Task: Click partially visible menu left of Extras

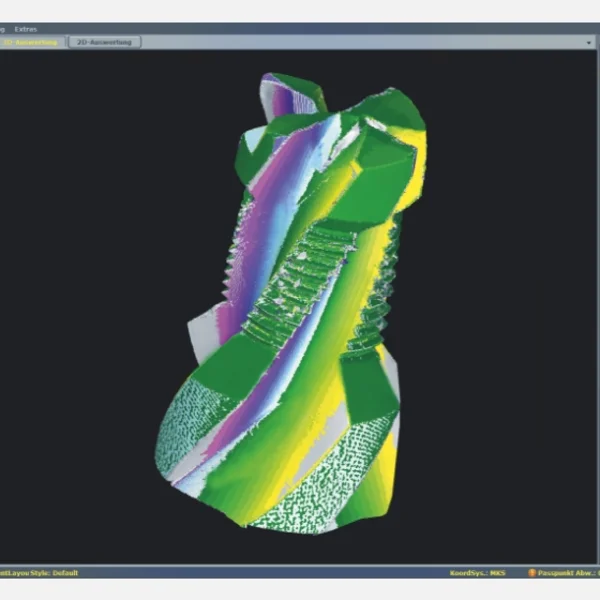Action: [4, 29]
